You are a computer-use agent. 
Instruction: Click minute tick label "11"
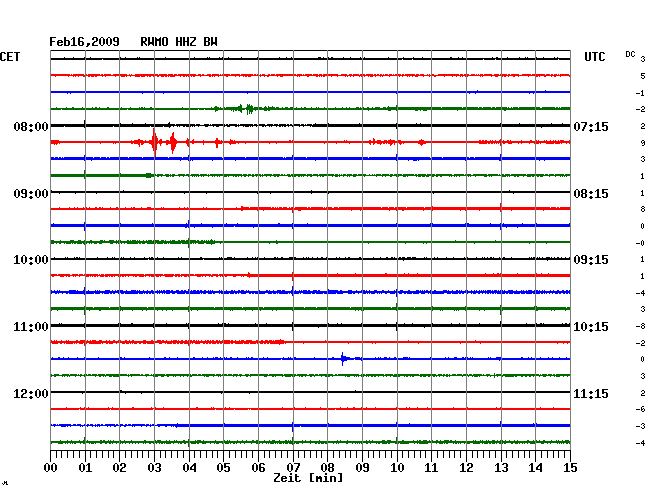coord(431,468)
